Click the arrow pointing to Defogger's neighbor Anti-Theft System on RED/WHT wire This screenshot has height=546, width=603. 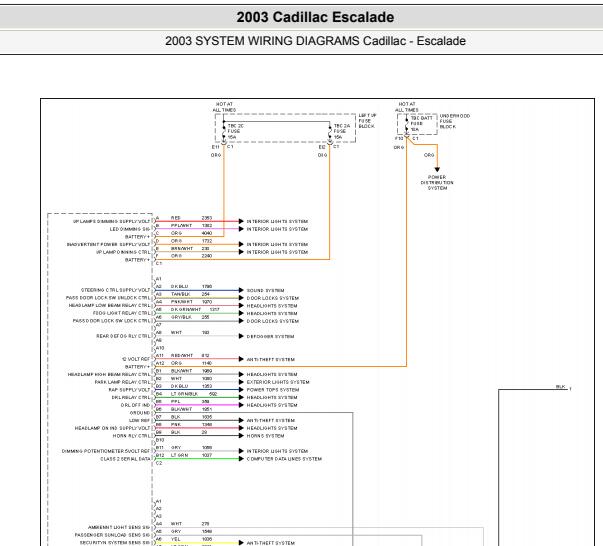point(241,359)
